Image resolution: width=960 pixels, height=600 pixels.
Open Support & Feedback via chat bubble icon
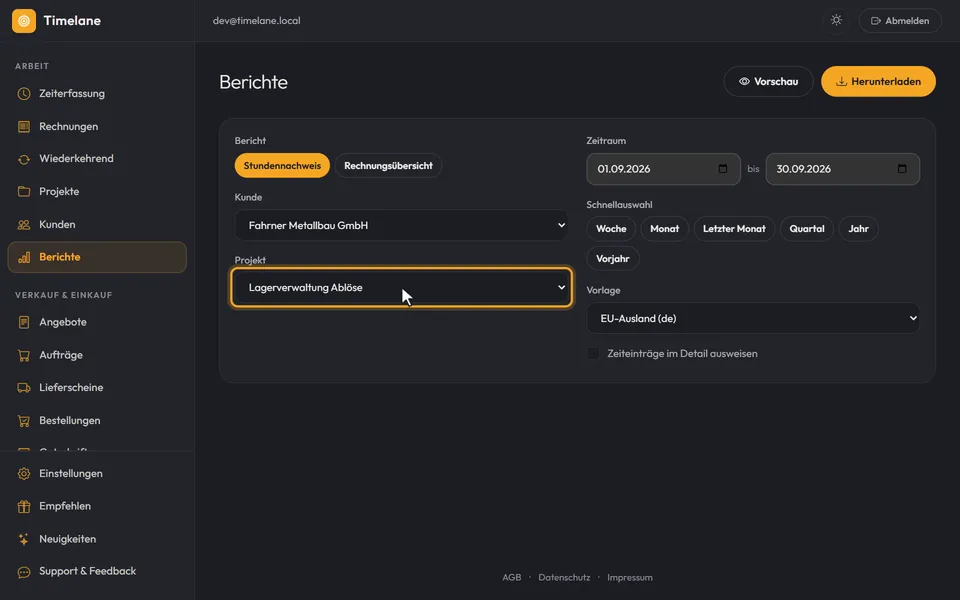pyautogui.click(x=24, y=572)
